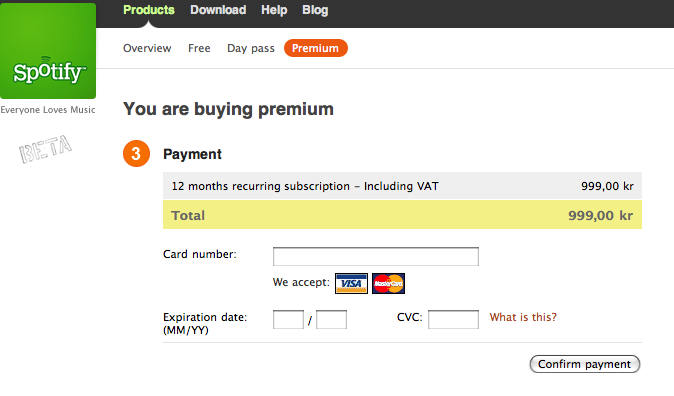
Task: Click the orange step 3 circle
Action: coord(136,153)
